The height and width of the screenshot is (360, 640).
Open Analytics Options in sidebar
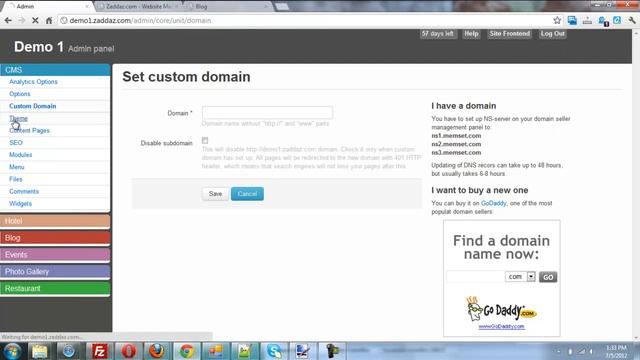33,82
